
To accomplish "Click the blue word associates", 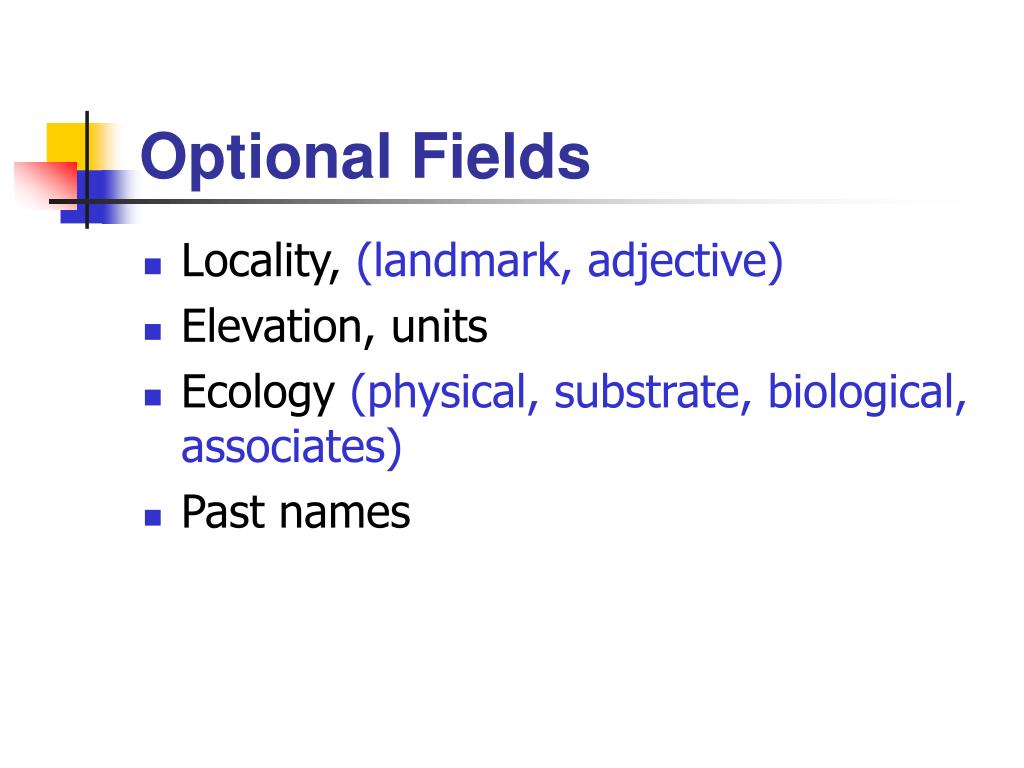I will click(291, 447).
